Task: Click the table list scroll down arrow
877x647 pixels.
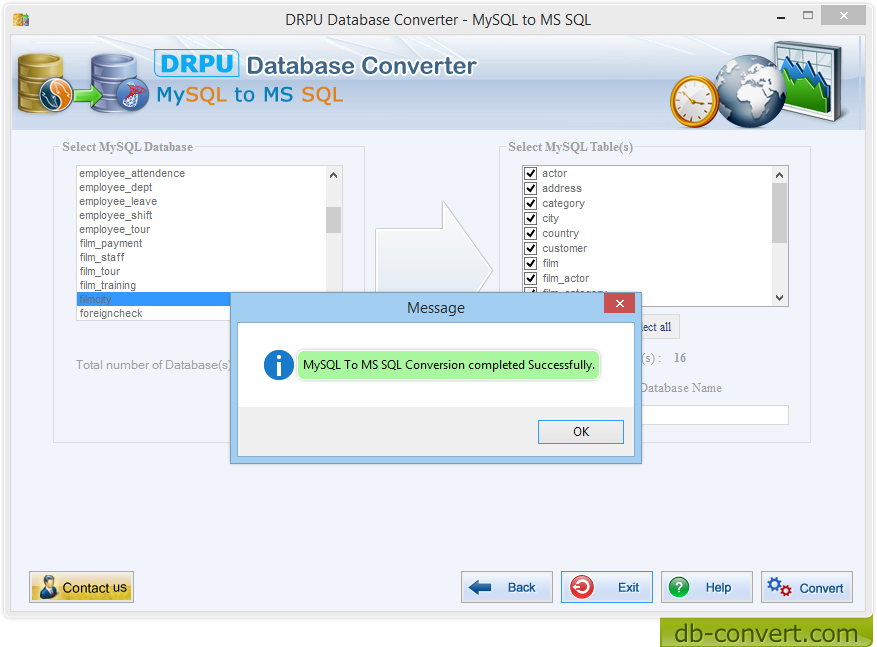Action: (x=780, y=298)
